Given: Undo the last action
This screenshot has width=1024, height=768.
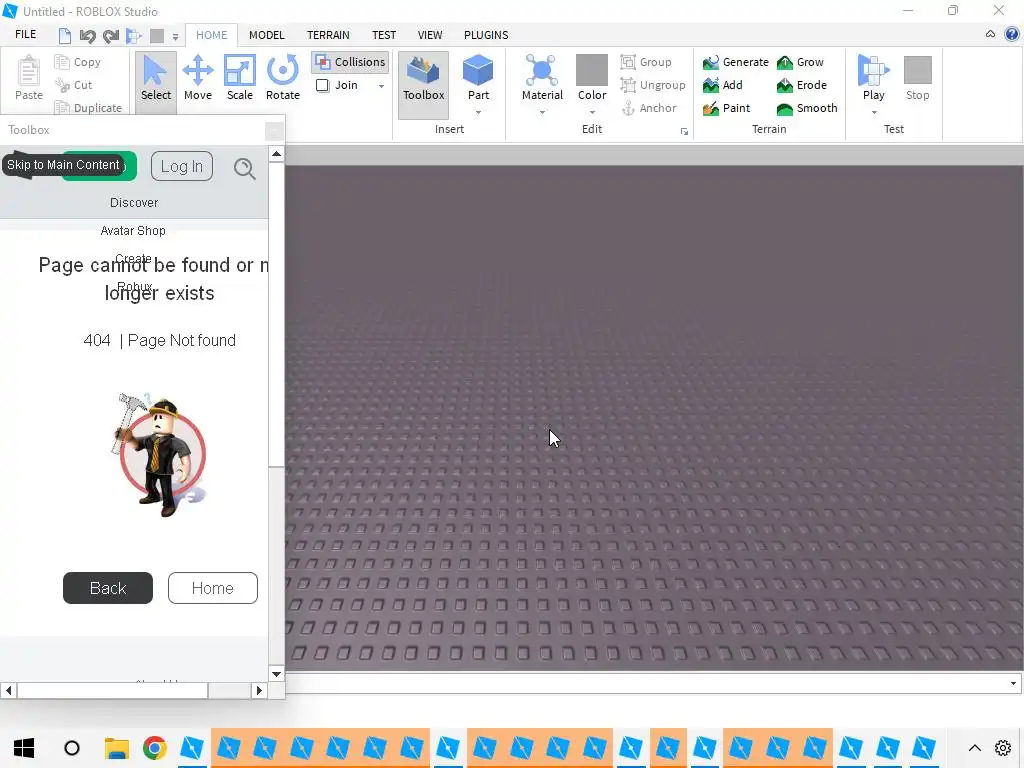Looking at the screenshot, I should pyautogui.click(x=88, y=35).
